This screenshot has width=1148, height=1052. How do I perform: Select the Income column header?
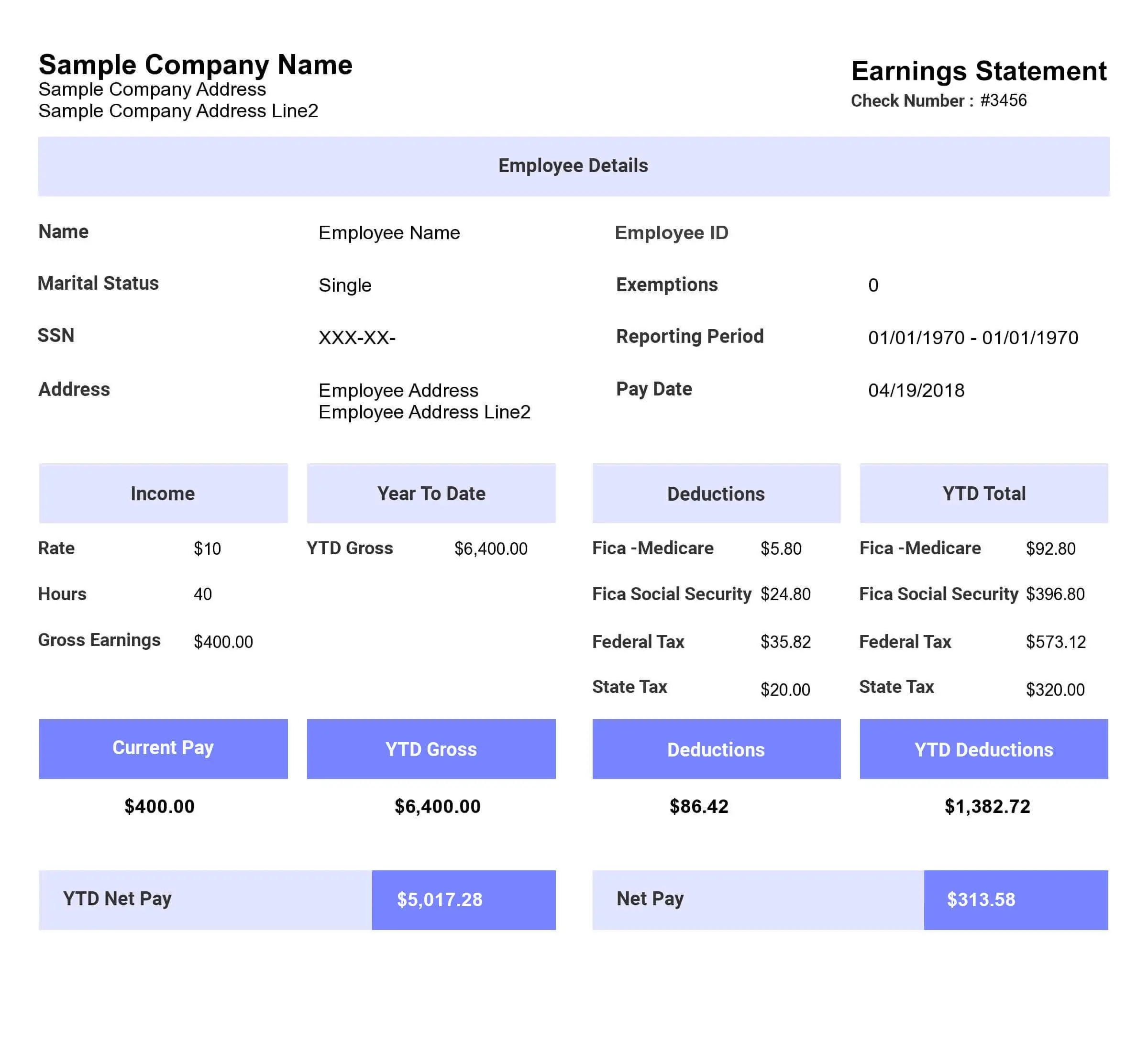click(x=163, y=493)
